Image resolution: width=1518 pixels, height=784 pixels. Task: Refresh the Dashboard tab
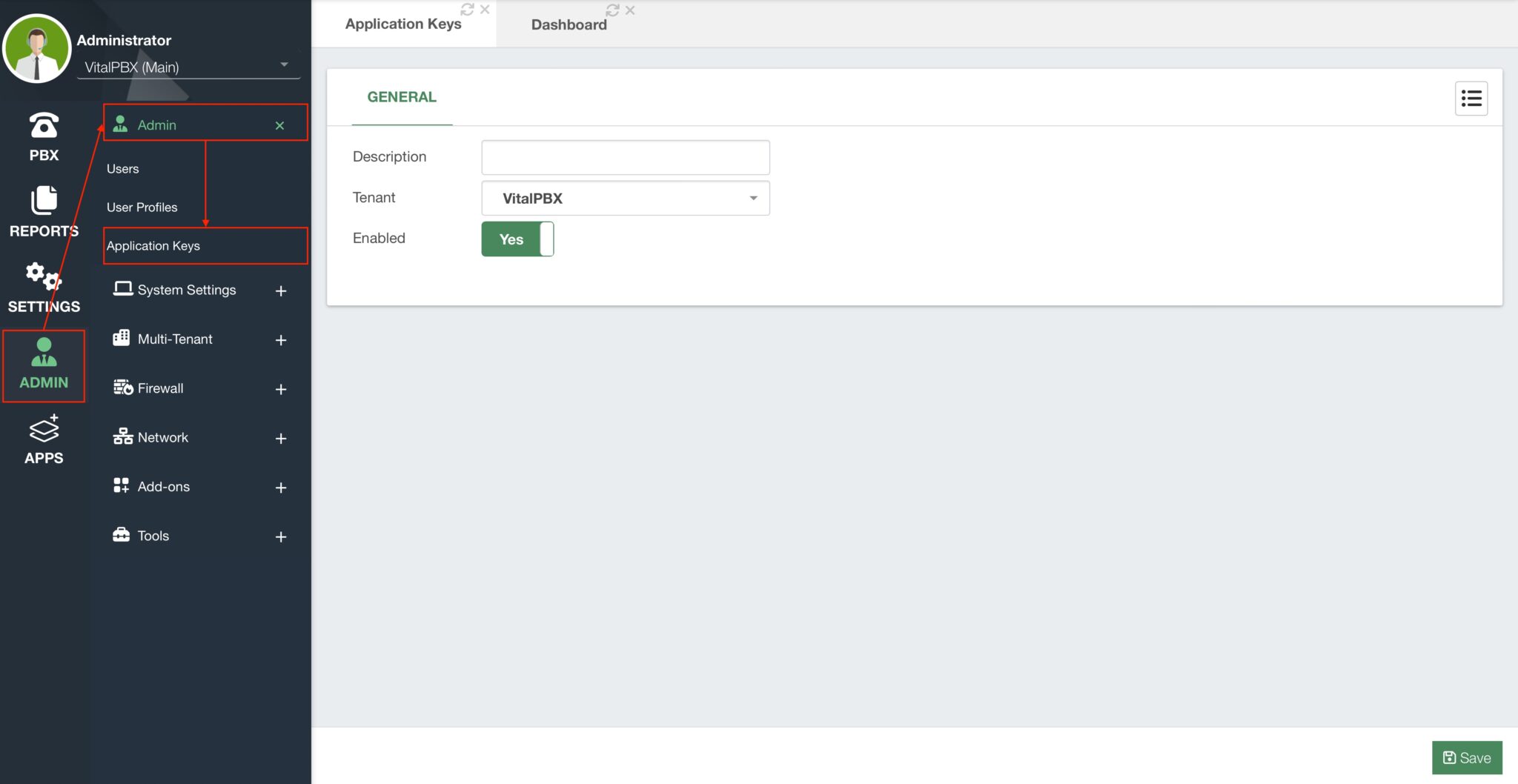[x=612, y=10]
